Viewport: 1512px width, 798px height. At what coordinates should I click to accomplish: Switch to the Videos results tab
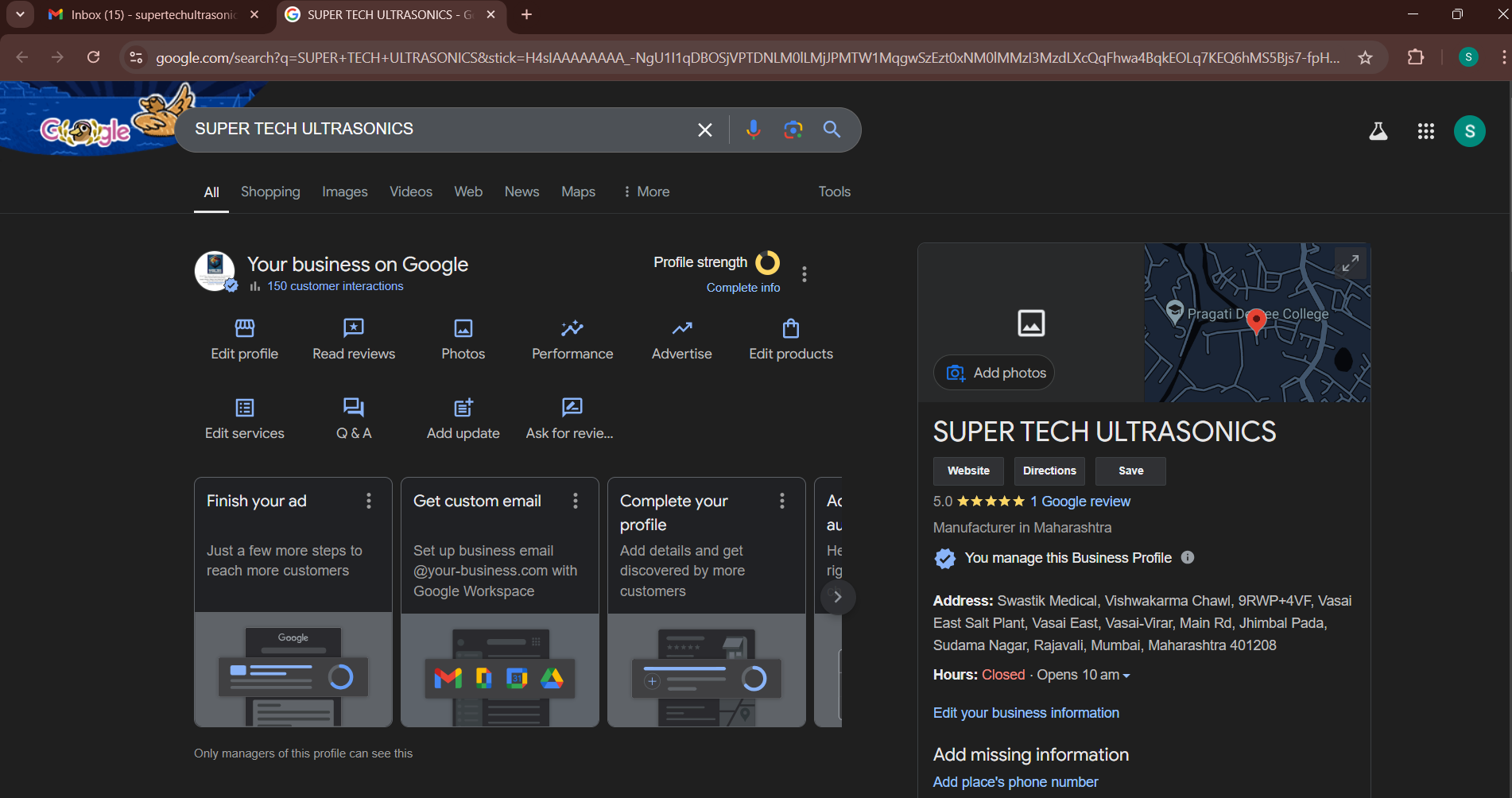411,192
